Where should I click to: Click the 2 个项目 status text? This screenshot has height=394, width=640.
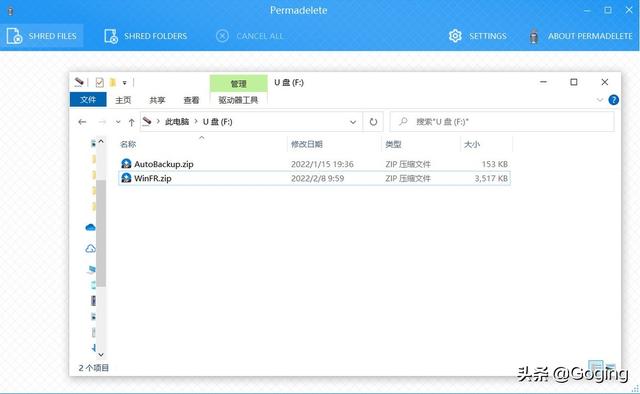(93, 368)
